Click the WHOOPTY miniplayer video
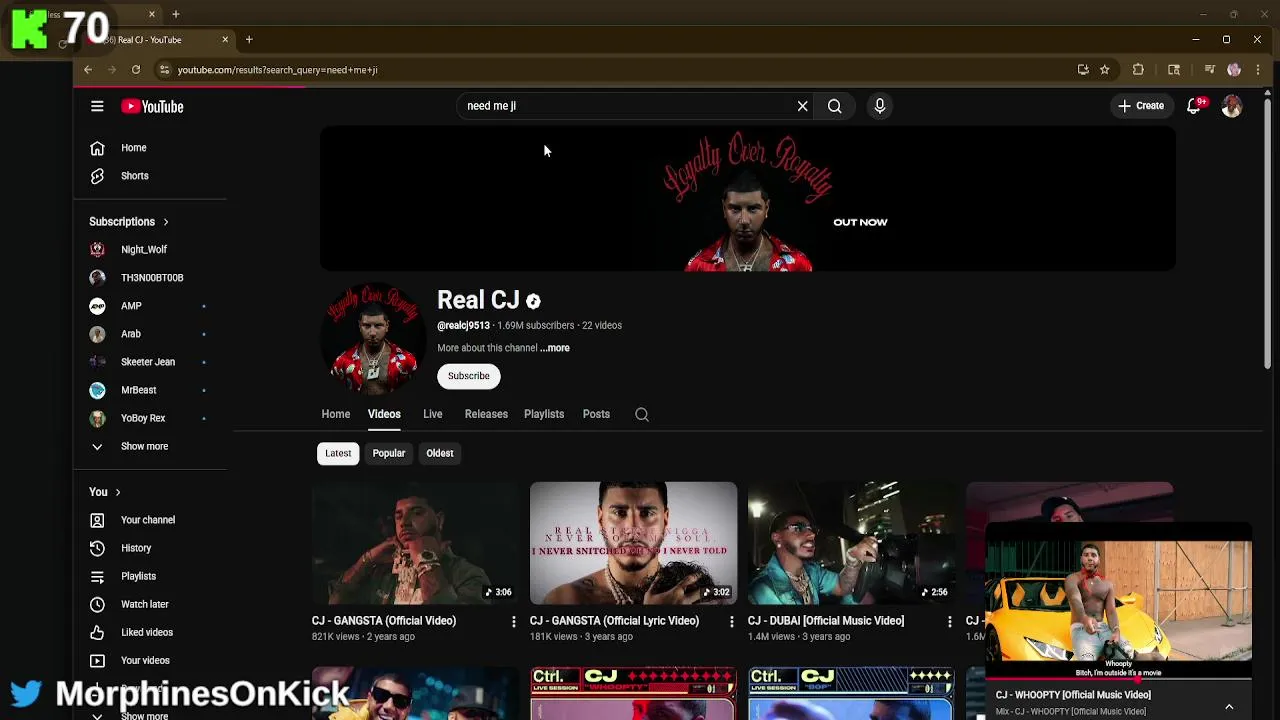 pyautogui.click(x=1118, y=602)
